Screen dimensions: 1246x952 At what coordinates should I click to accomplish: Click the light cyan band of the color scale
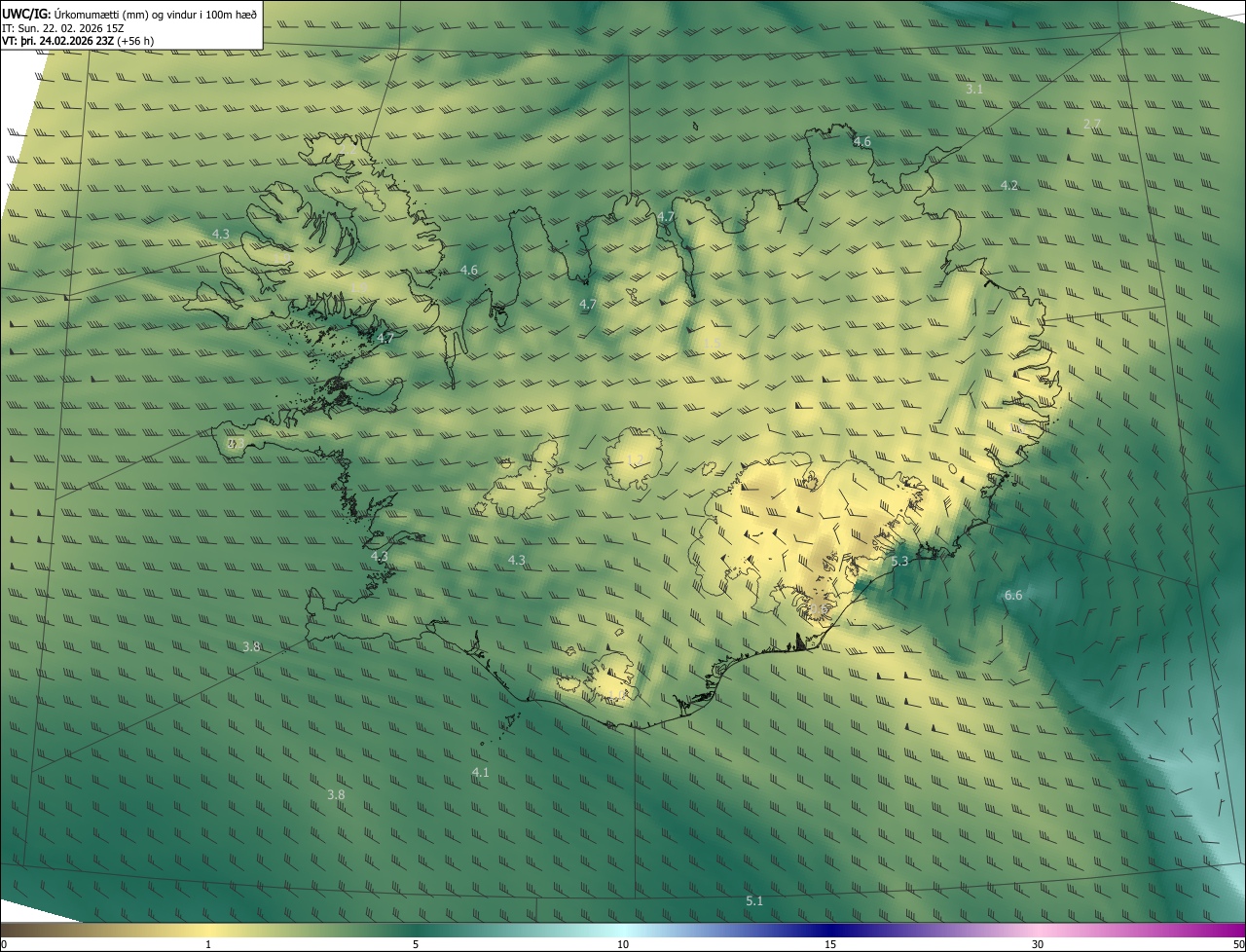pos(623,930)
